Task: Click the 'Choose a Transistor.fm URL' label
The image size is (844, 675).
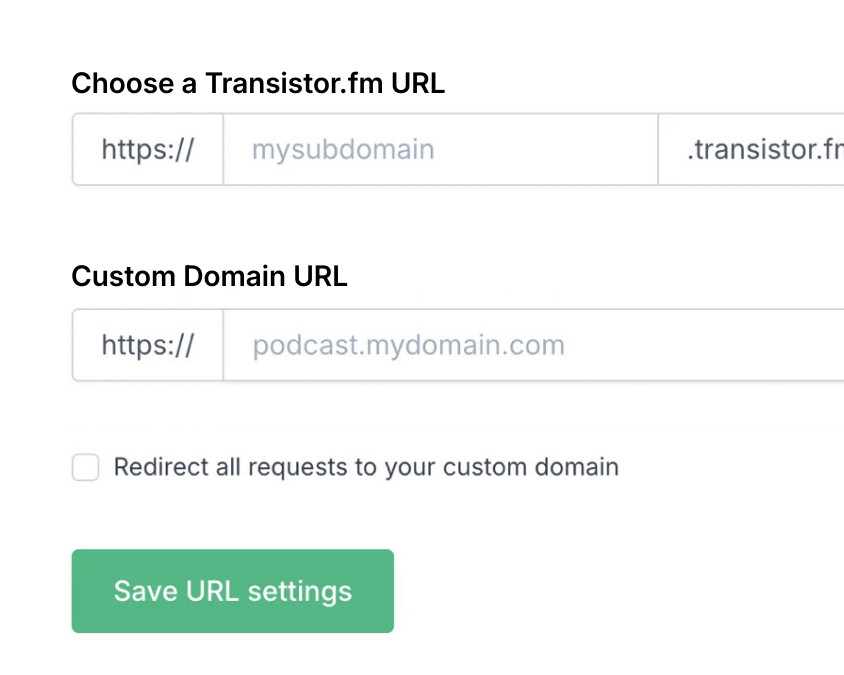Action: [258, 83]
